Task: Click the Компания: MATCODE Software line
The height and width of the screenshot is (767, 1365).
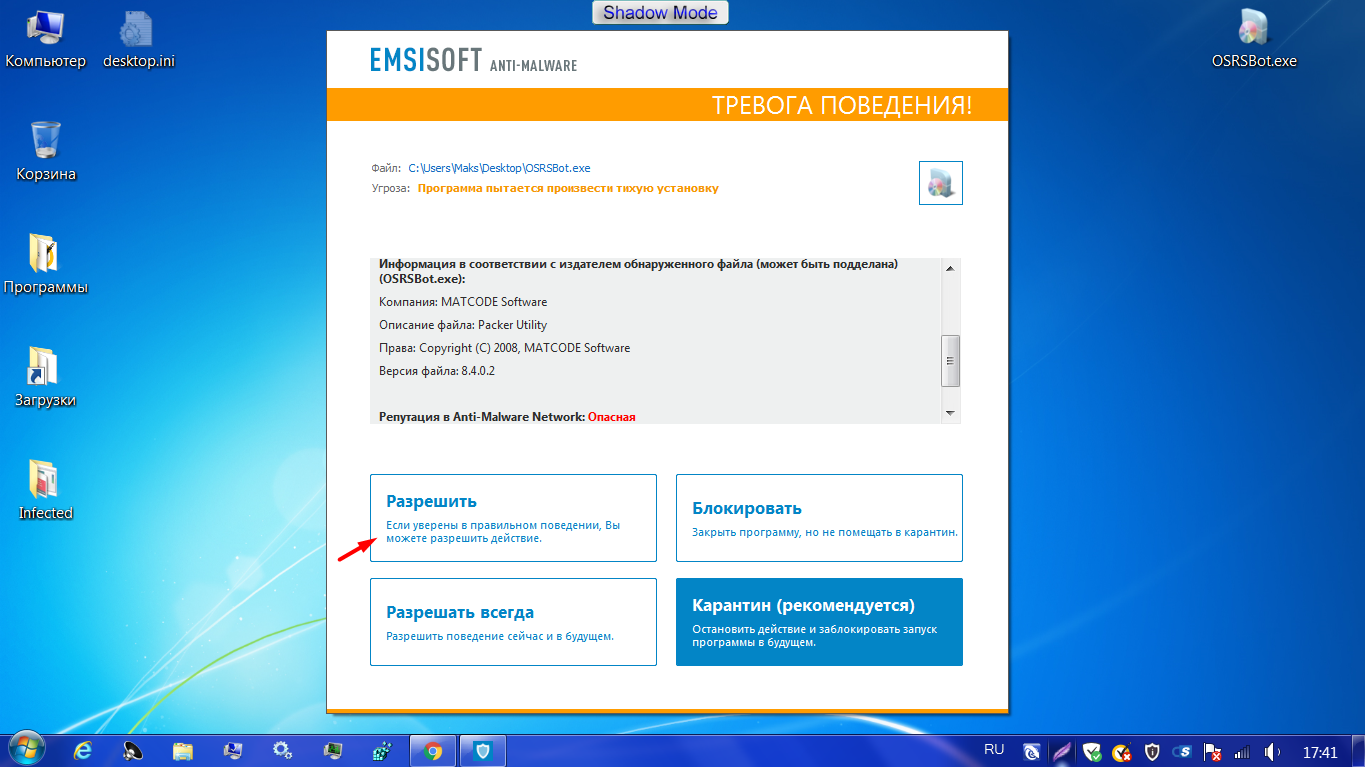Action: pyautogui.click(x=463, y=301)
